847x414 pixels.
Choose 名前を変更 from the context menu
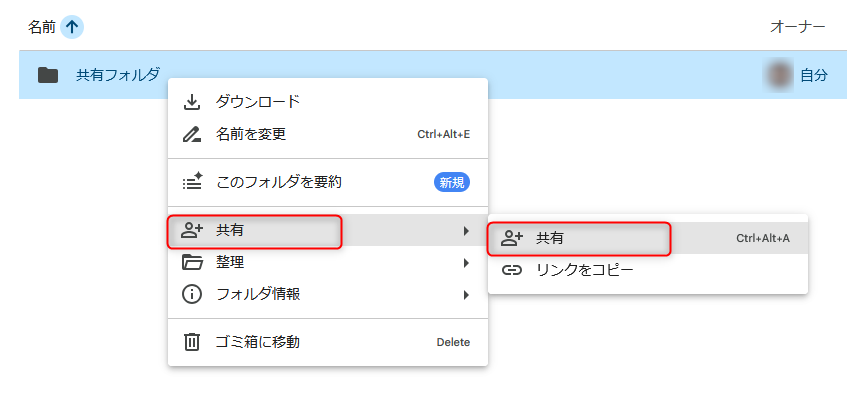(251, 134)
